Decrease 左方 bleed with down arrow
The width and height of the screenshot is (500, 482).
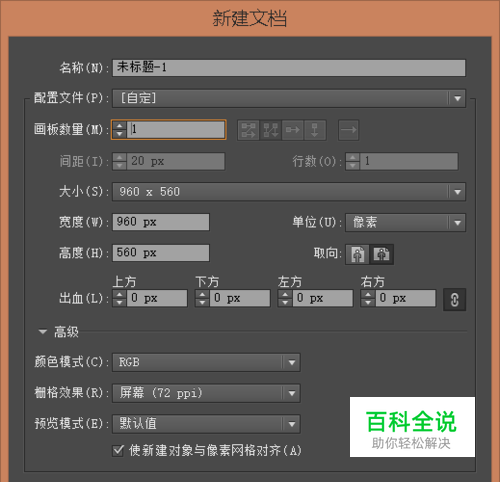coord(285,302)
